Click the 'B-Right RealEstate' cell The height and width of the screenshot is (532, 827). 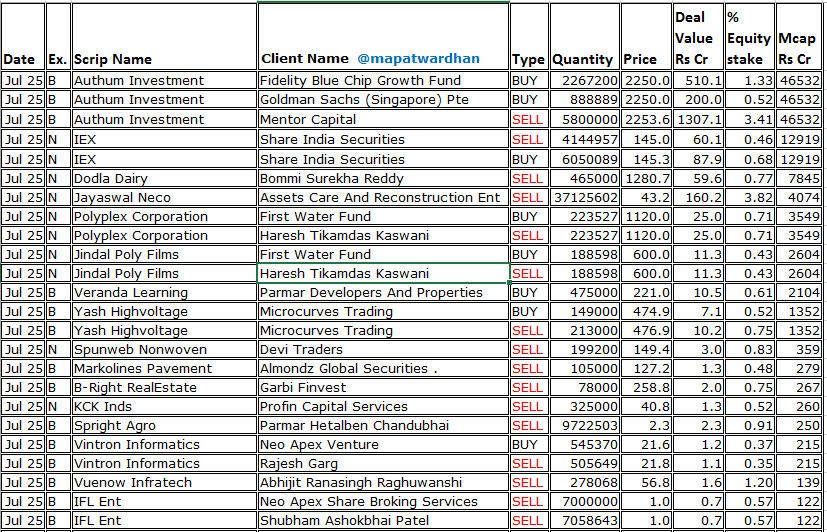point(164,388)
